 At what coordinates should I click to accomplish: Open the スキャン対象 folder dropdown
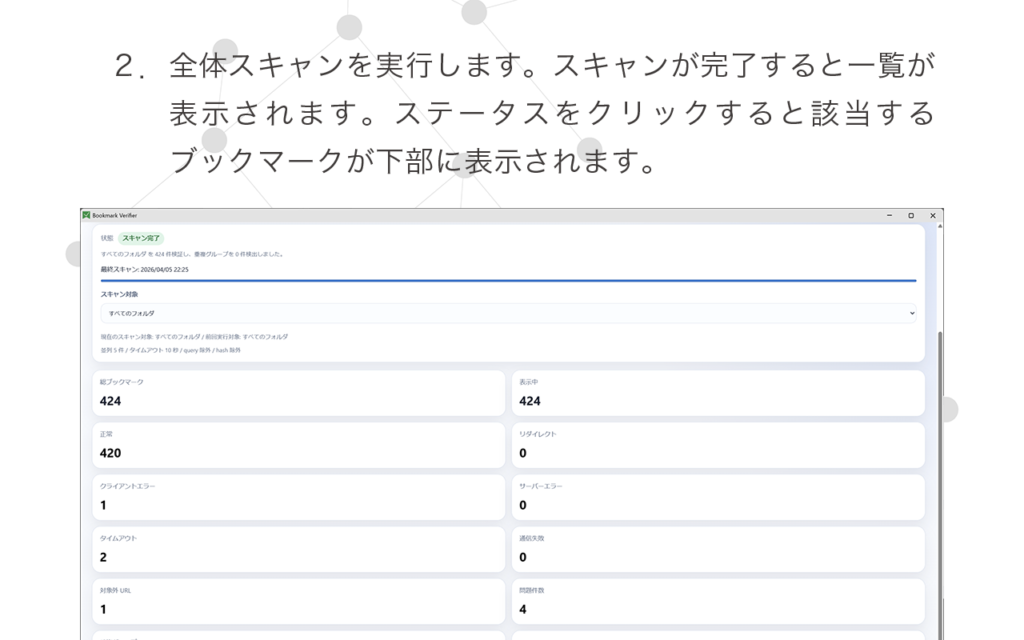coord(508,313)
